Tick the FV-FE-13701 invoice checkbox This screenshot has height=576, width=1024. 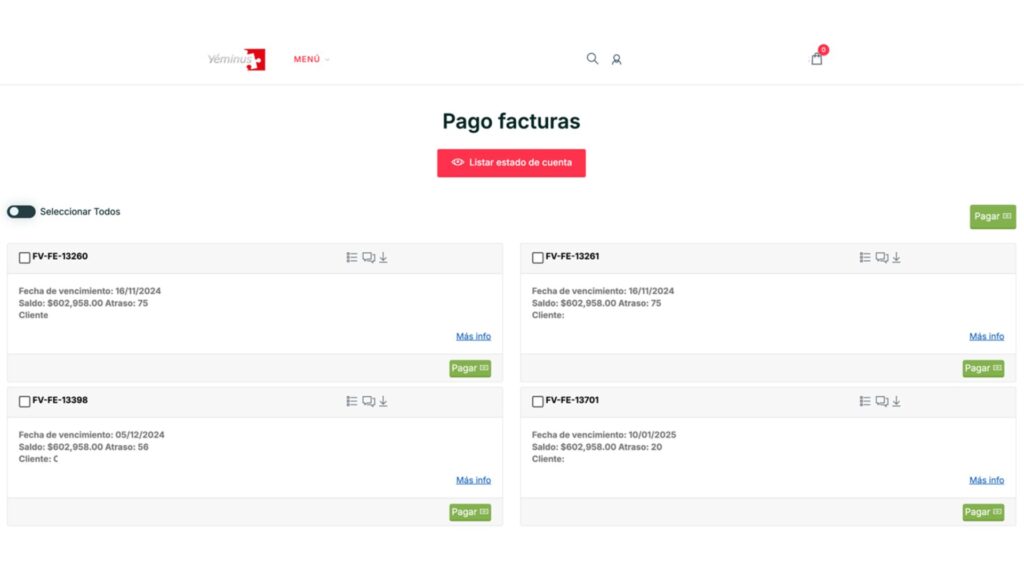tap(538, 402)
